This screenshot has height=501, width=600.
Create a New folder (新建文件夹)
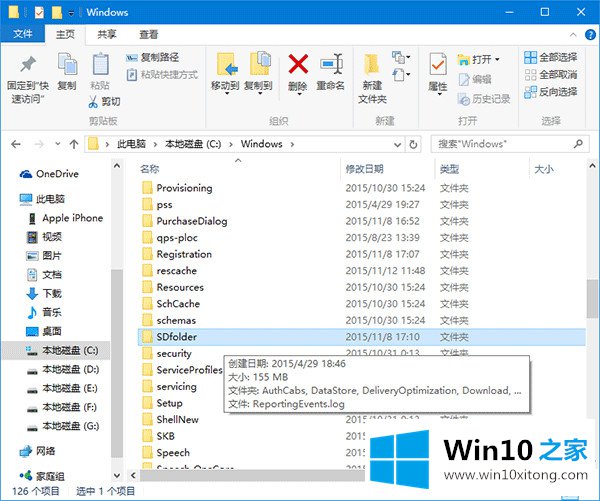click(x=372, y=78)
